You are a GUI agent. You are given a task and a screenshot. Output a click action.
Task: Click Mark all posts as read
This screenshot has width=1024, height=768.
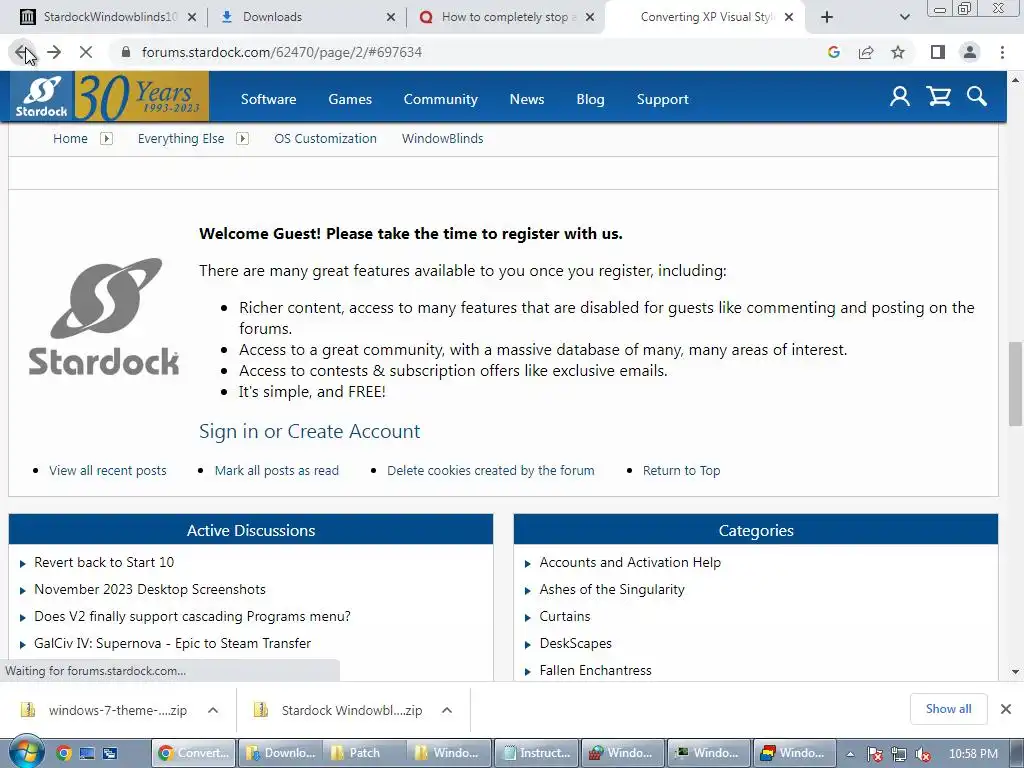coord(277,470)
